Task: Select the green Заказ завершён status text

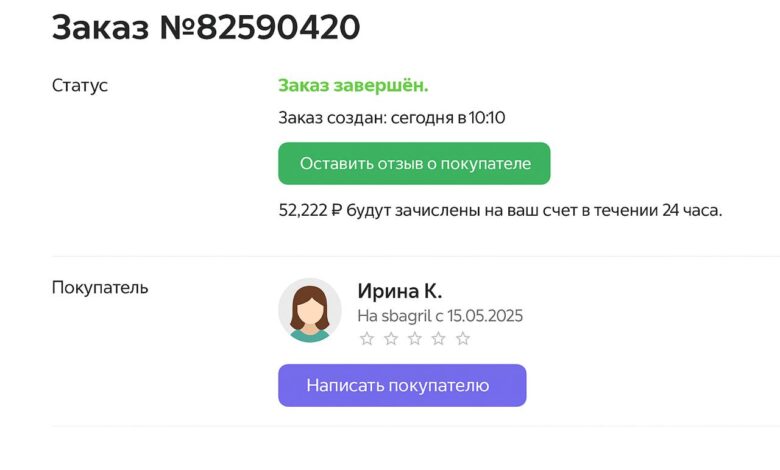Action: point(353,86)
